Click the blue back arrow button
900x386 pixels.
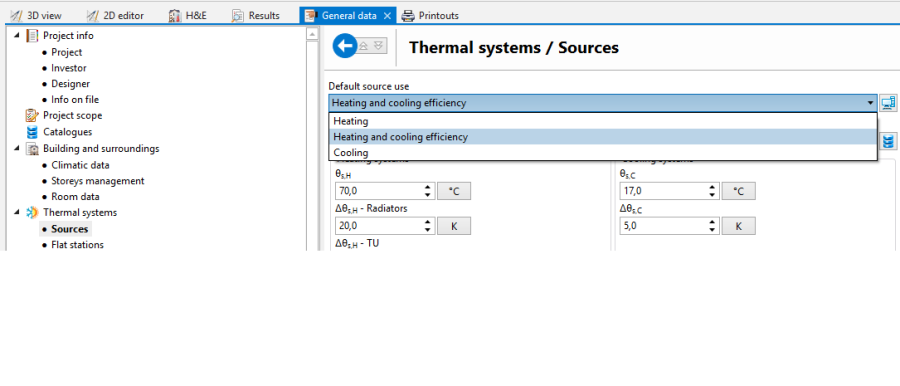tap(345, 46)
